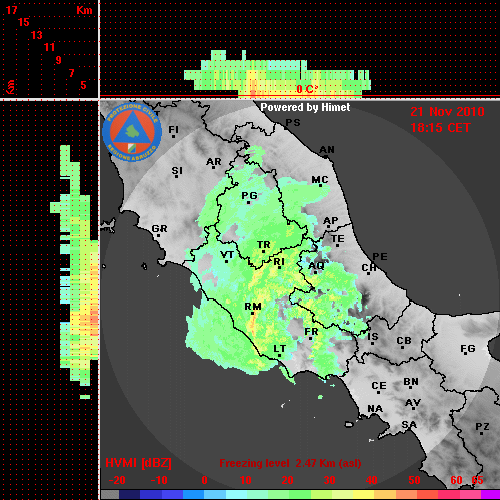Click the AP city label for Ascoli
This screenshot has height=500, width=500.
(x=331, y=221)
